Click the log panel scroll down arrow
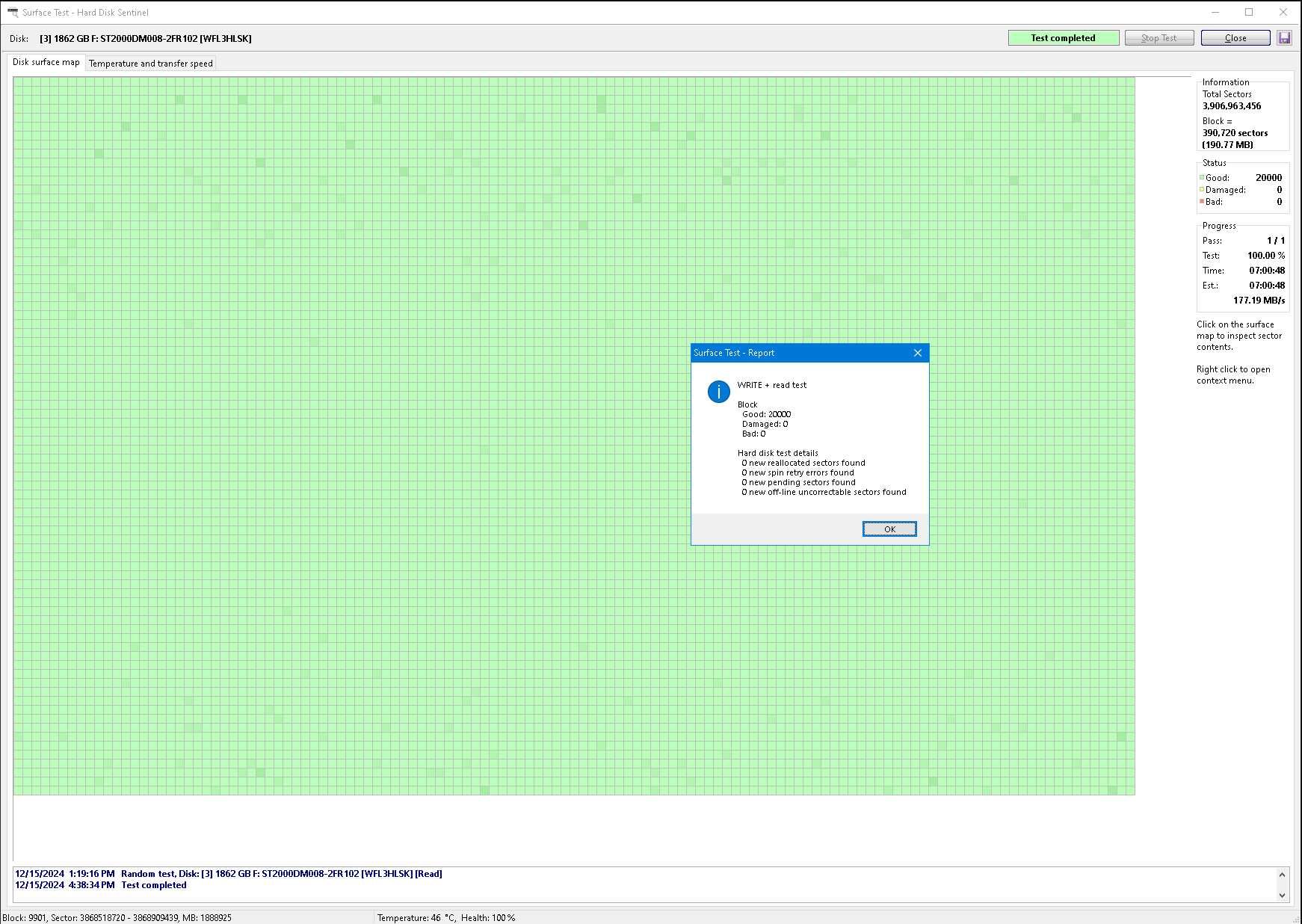Image resolution: width=1302 pixels, height=924 pixels. pyautogui.click(x=1283, y=895)
